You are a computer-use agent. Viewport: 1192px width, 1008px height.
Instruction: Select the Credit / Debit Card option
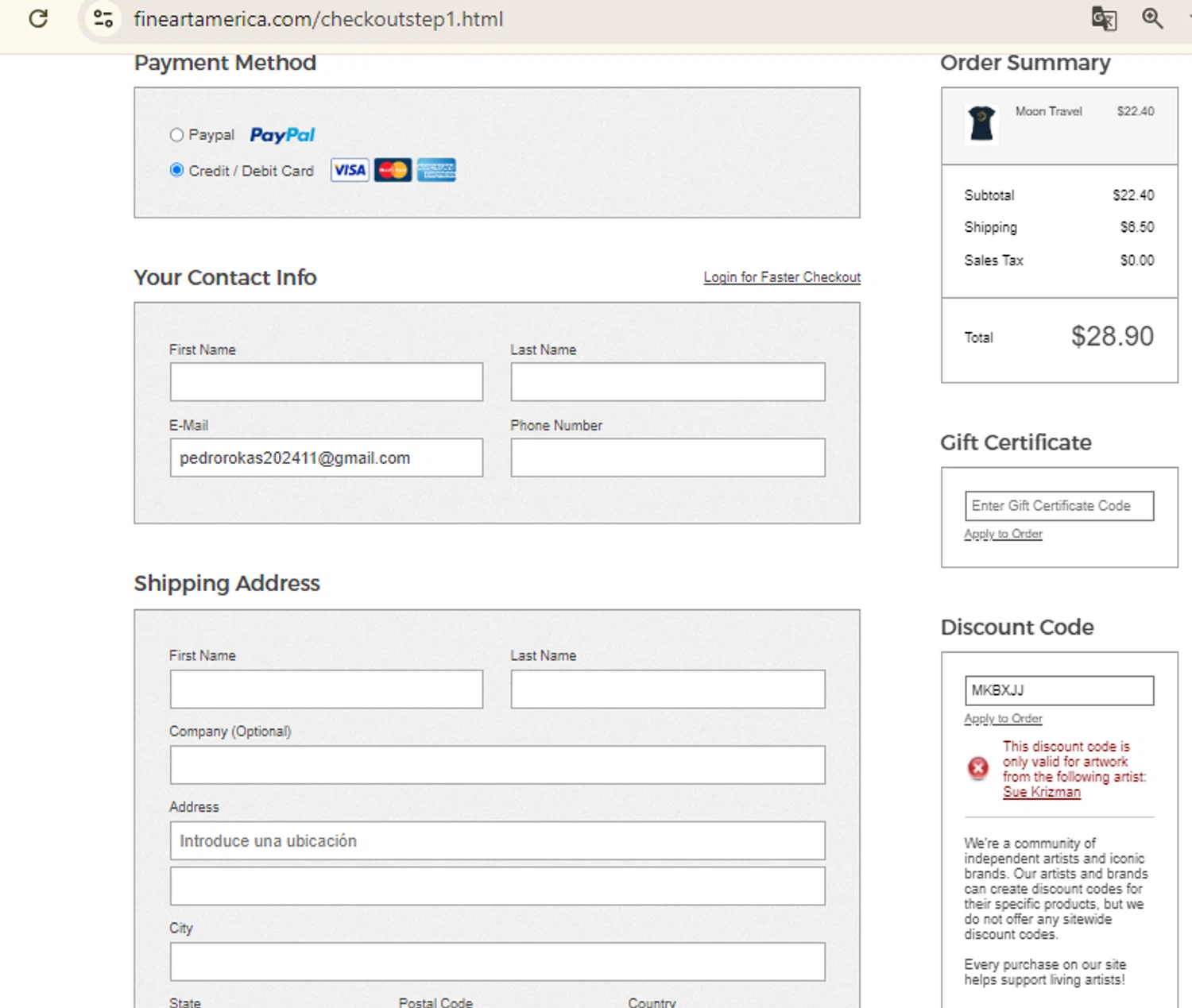pos(176,170)
